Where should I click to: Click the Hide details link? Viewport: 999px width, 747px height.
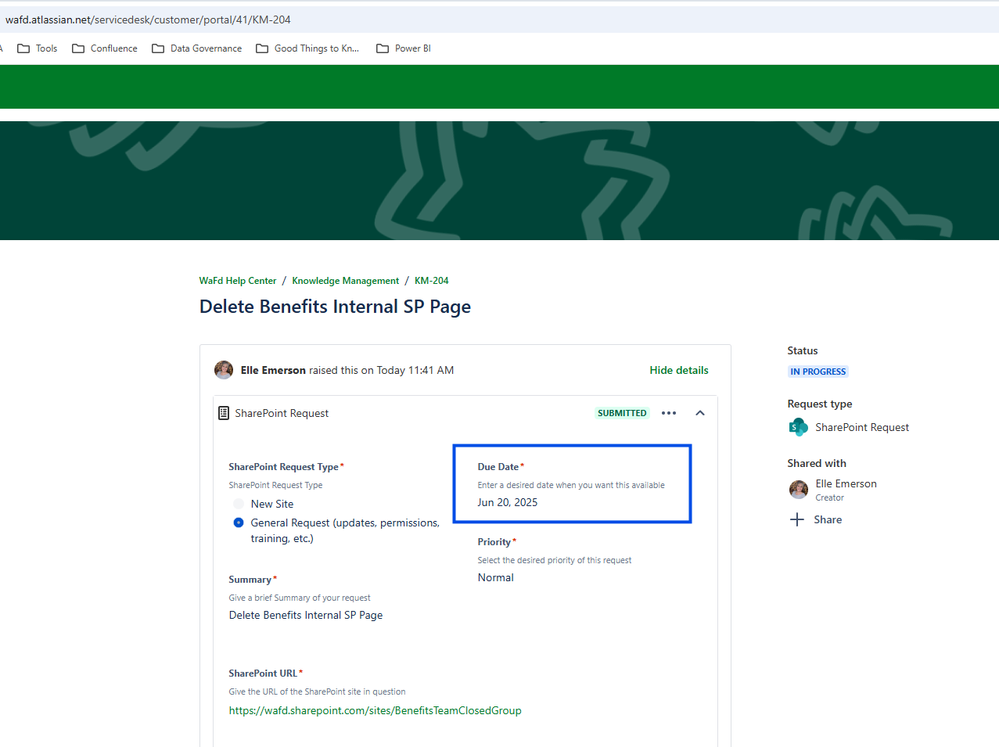pyautogui.click(x=679, y=370)
